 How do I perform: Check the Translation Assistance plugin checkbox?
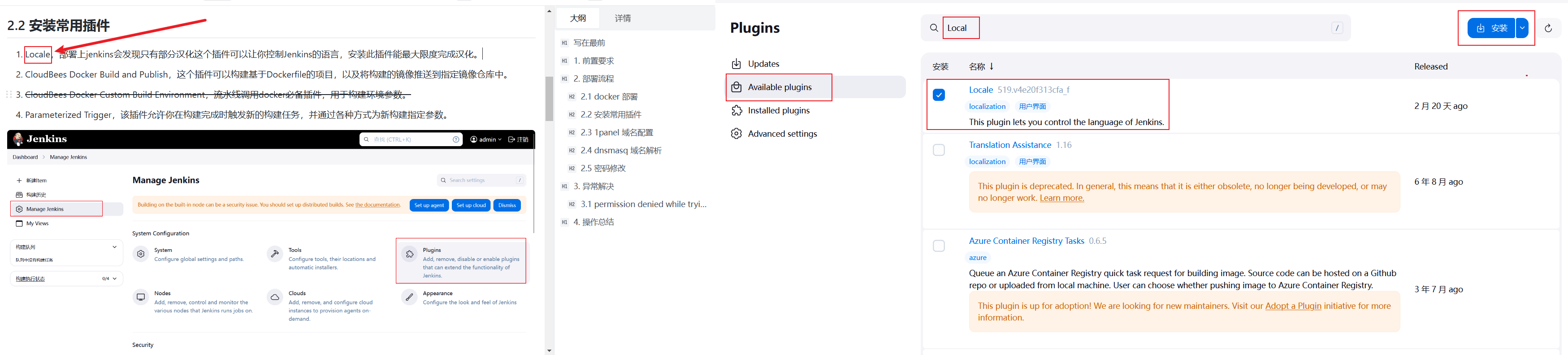click(939, 150)
